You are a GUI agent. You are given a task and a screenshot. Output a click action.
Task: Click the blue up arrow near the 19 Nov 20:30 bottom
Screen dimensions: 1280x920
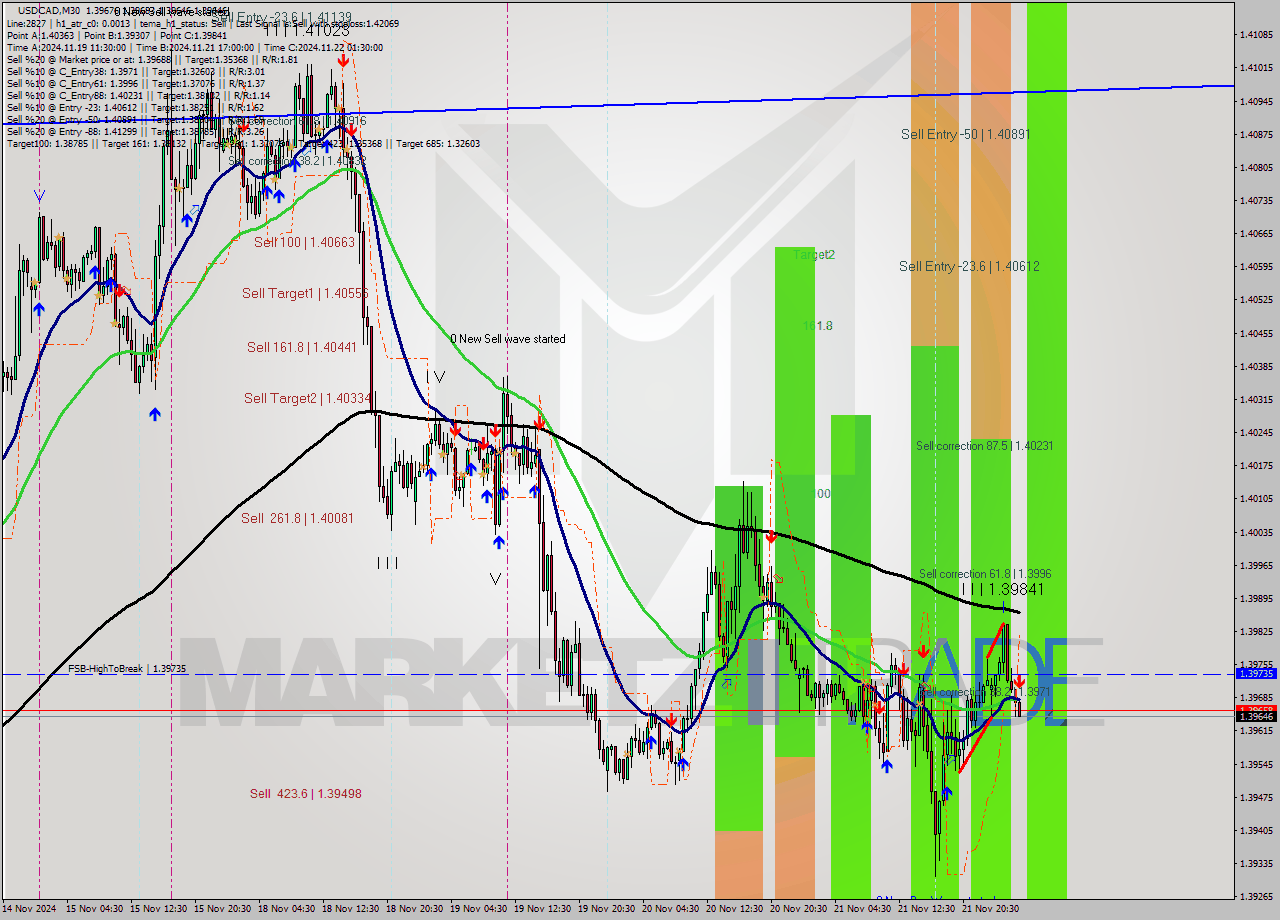tap(652, 740)
